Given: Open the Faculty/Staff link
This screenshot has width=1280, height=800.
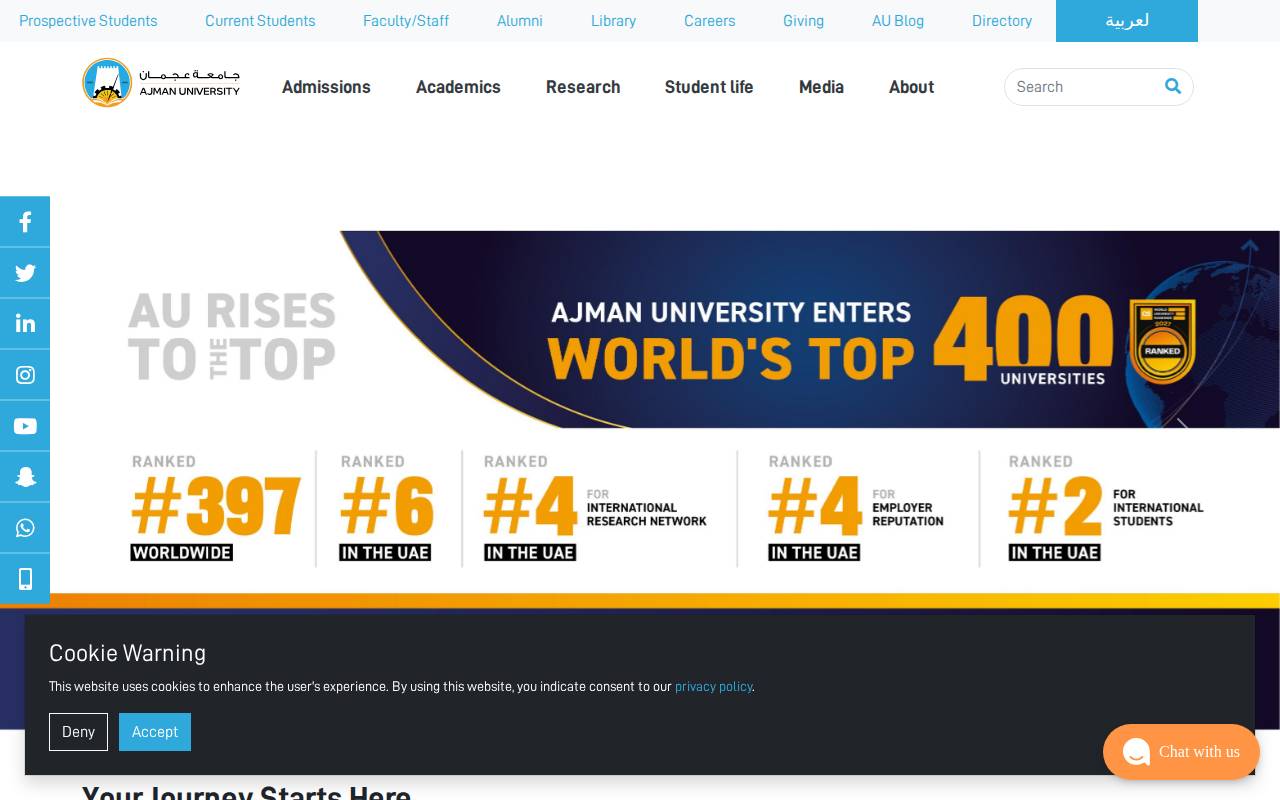Looking at the screenshot, I should (406, 21).
